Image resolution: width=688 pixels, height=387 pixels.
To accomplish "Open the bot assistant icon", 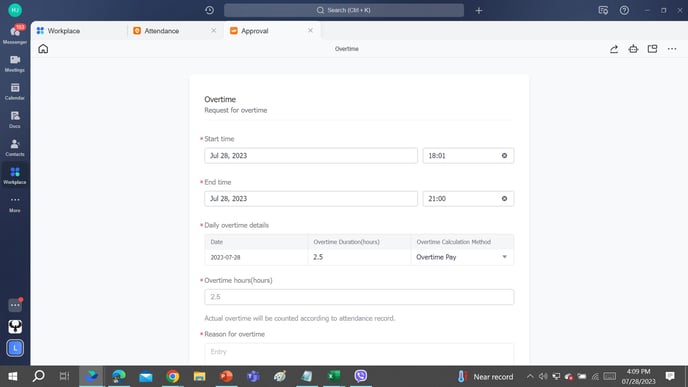I will [633, 49].
